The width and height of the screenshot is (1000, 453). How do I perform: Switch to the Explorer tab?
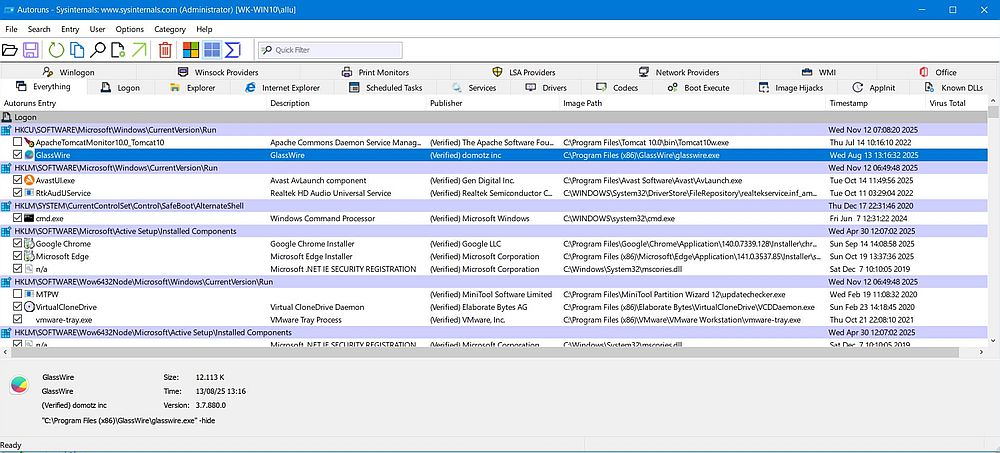click(193, 88)
